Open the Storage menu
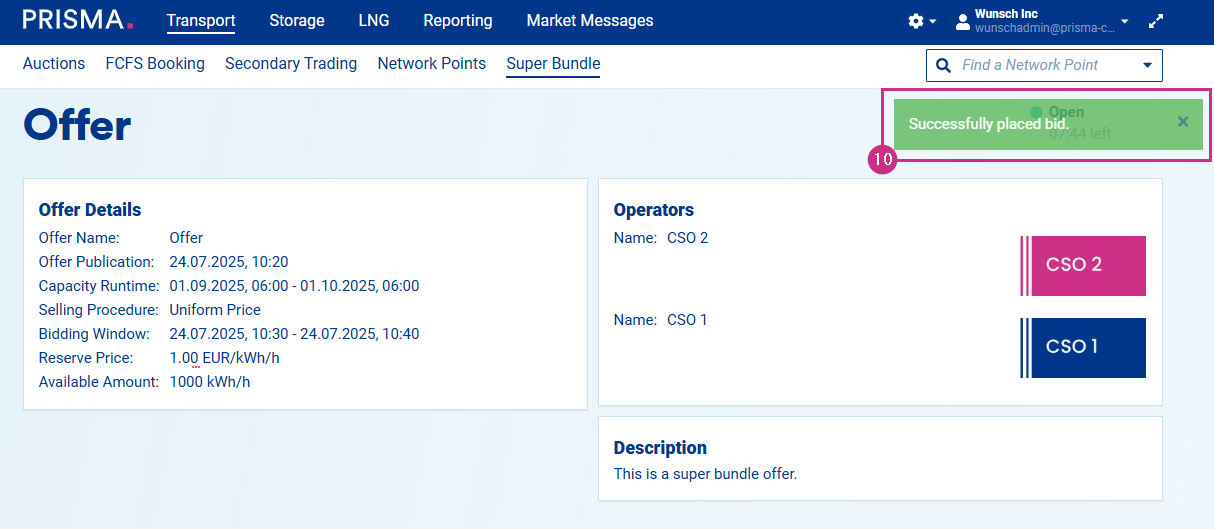Viewport: 1214px width, 529px height. point(297,21)
